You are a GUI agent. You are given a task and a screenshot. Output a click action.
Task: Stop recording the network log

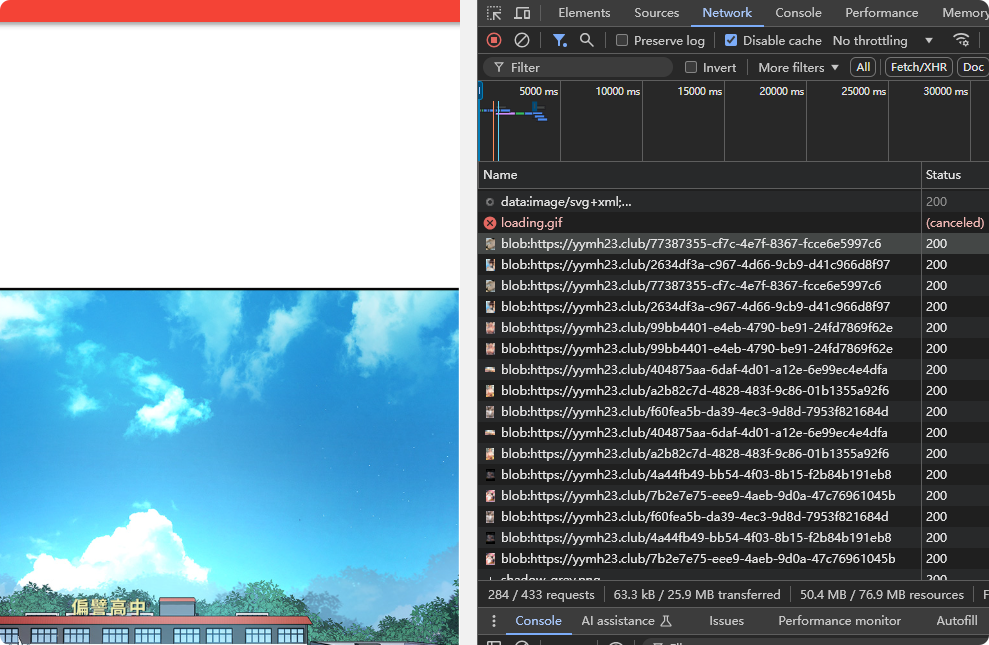click(x=494, y=40)
